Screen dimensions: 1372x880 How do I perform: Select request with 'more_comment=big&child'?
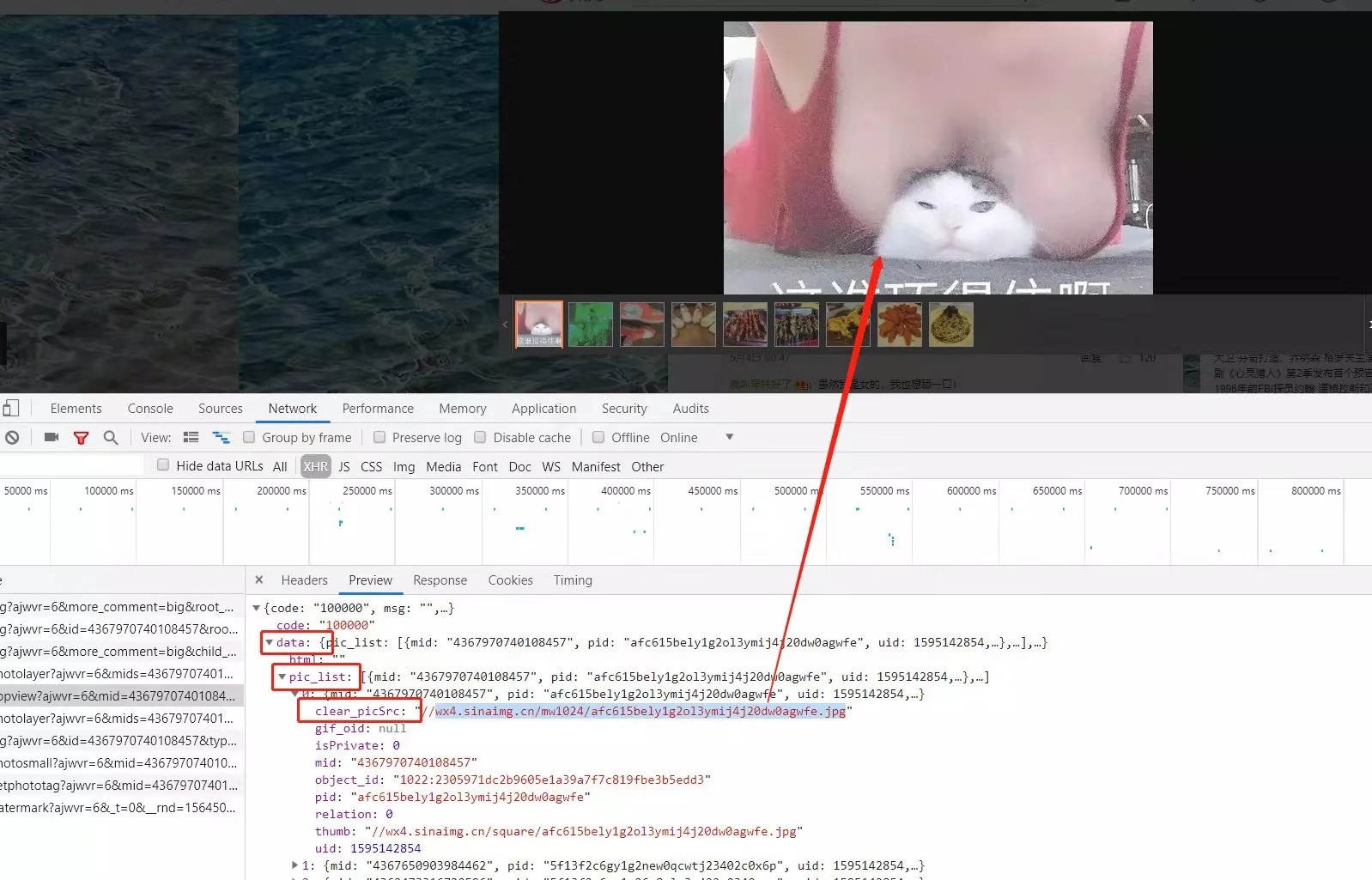[122, 652]
